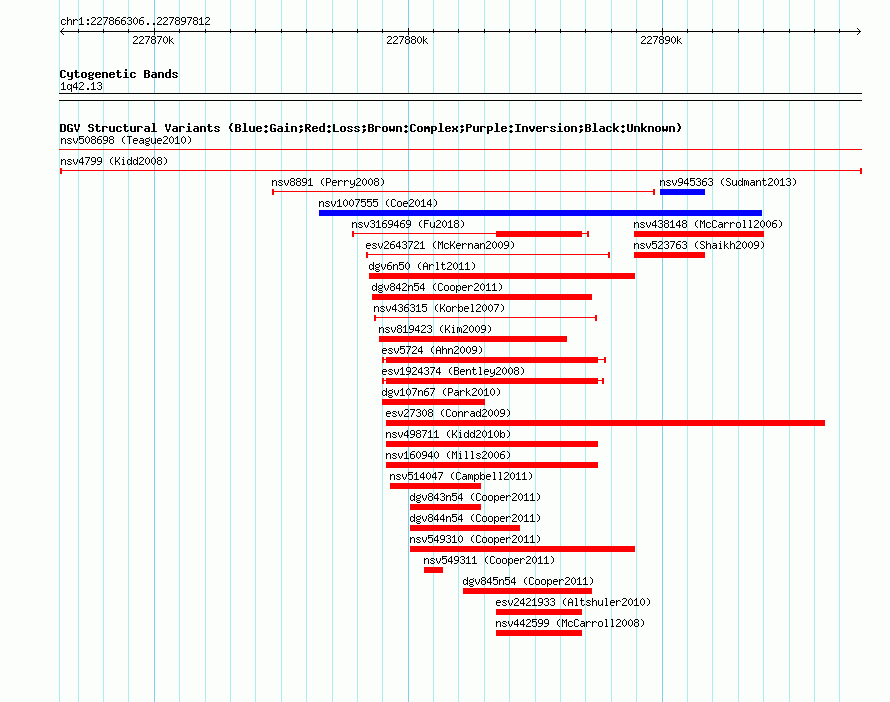
Task: Click esv5724 (Ahn2009) variant label
Action: tap(433, 350)
